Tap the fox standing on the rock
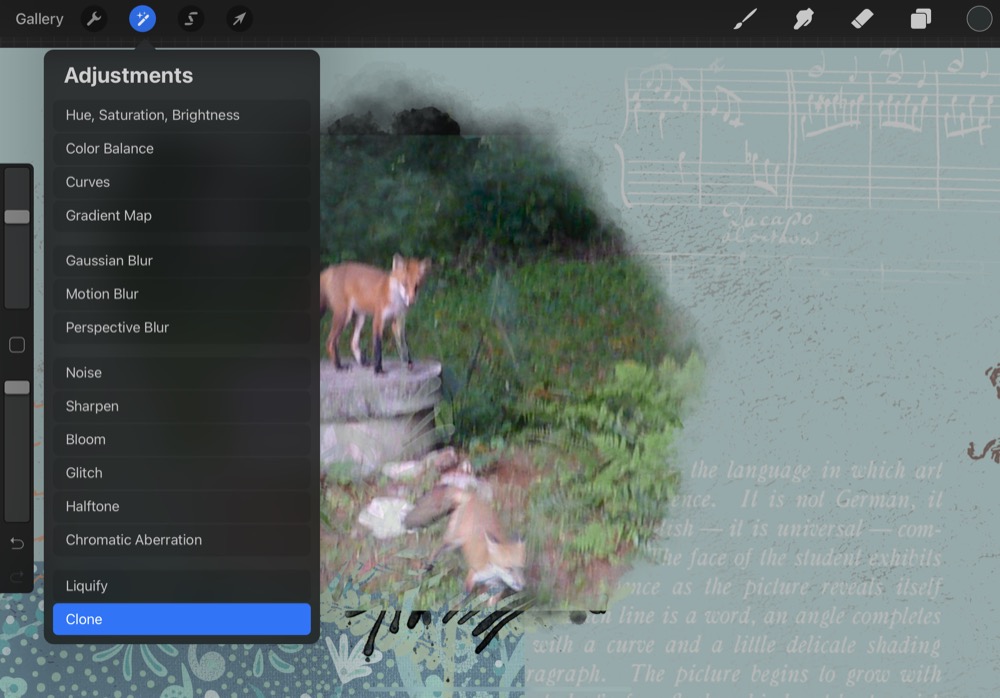The width and height of the screenshot is (1000, 698). [x=373, y=311]
